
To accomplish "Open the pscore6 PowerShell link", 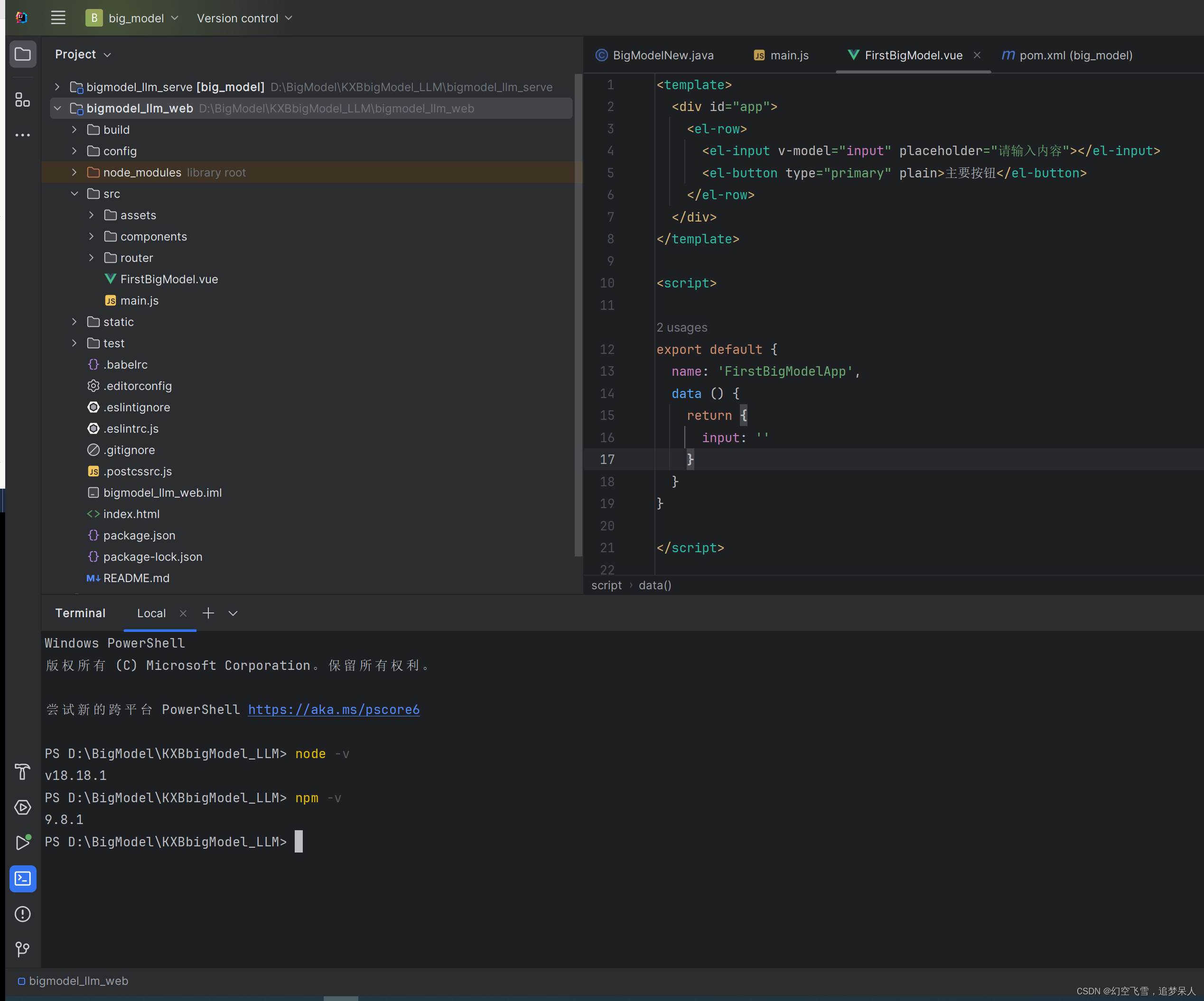I will [x=334, y=709].
